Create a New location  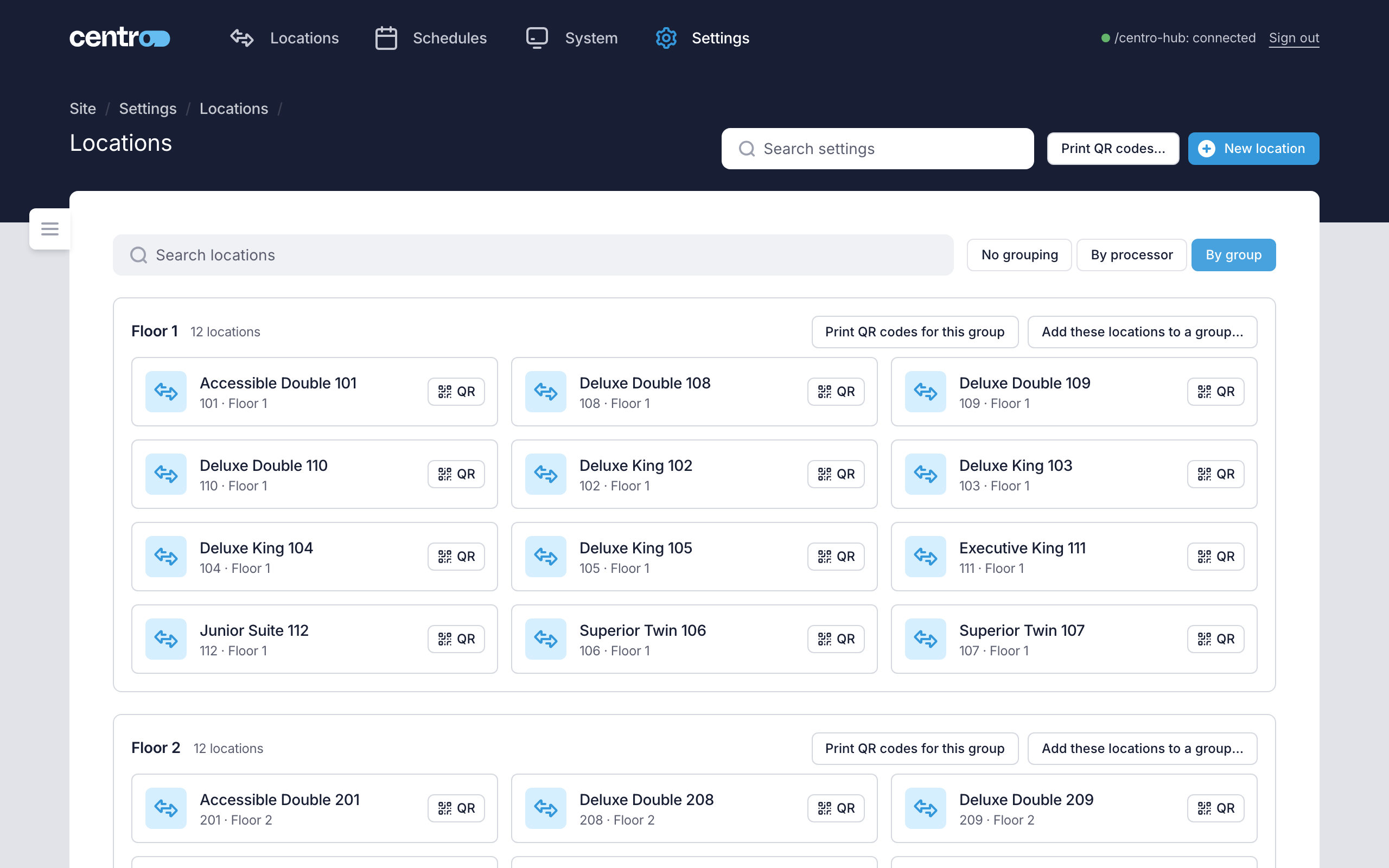[x=1253, y=149]
